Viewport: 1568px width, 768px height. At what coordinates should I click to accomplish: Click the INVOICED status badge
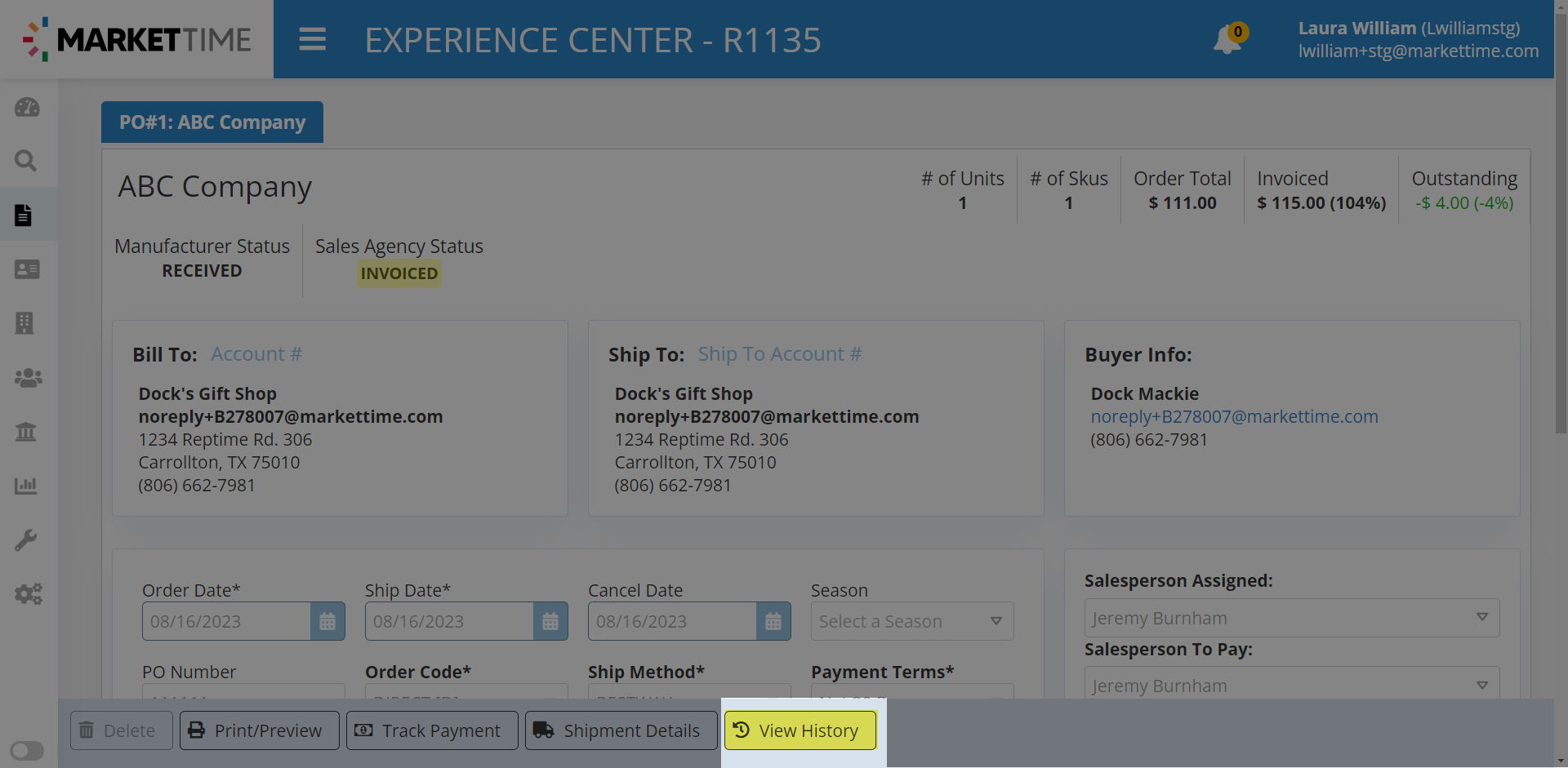[399, 273]
